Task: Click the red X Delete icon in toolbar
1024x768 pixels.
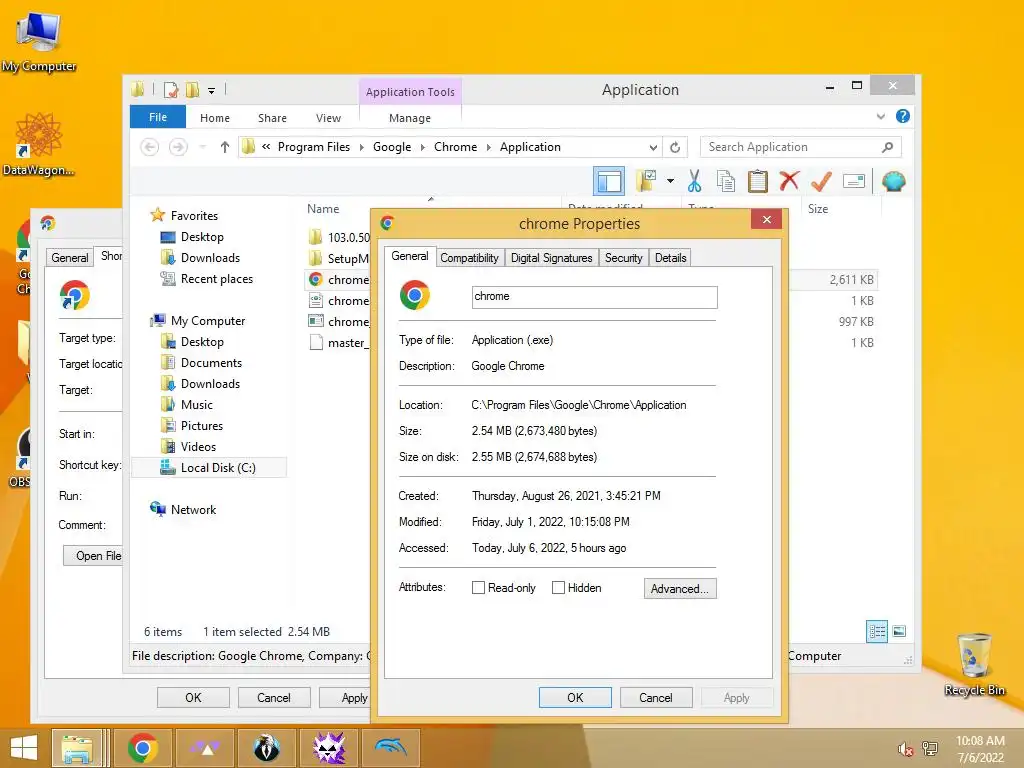Action: 789,180
